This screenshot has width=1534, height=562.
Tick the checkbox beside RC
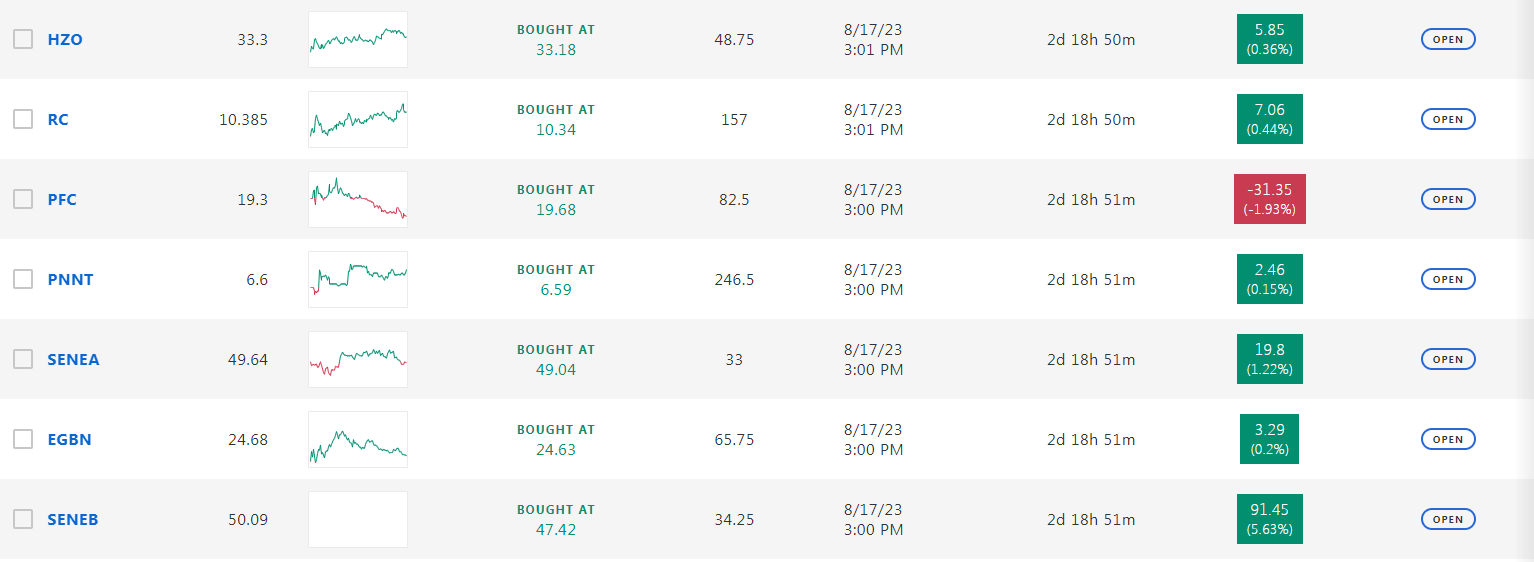(x=23, y=119)
